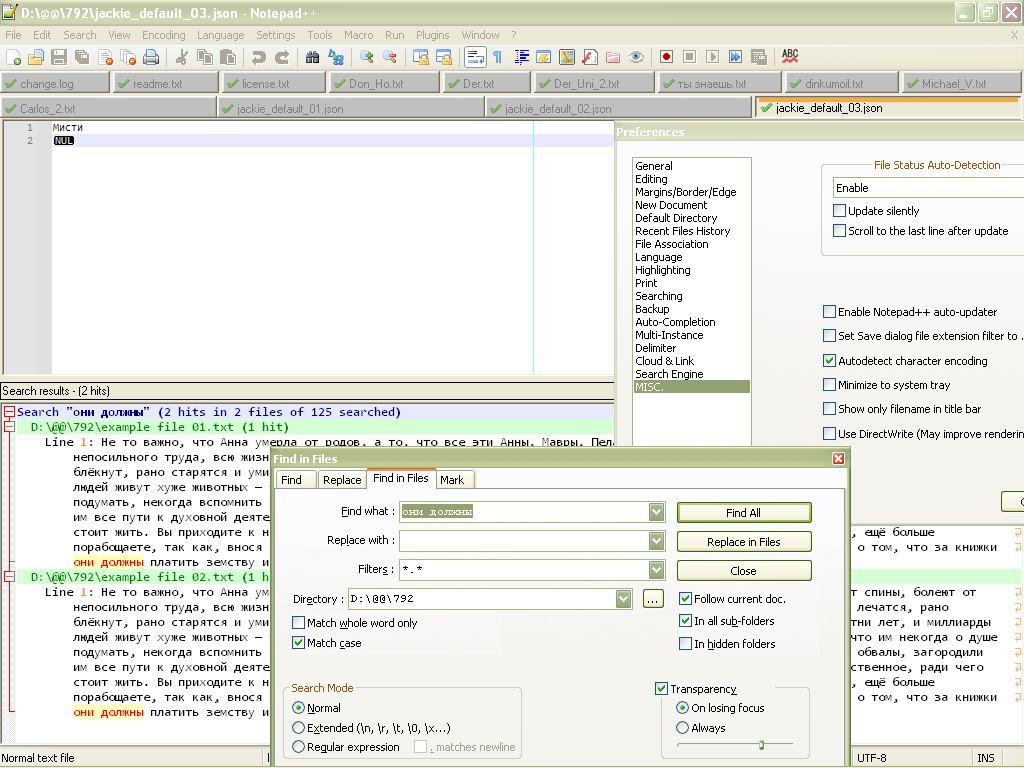
Task: Select Regular expression search mode
Action: coord(298,746)
